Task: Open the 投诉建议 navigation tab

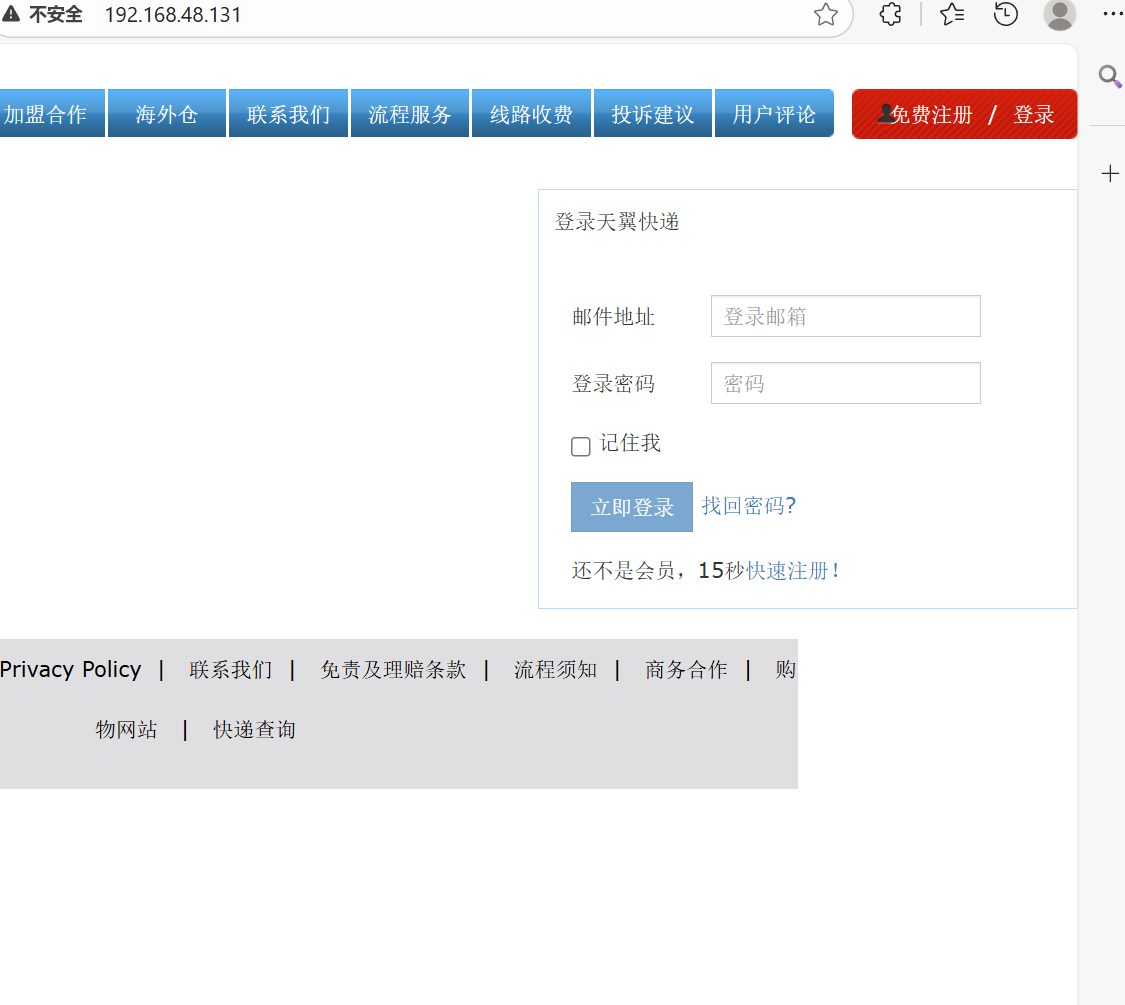Action: (x=653, y=113)
